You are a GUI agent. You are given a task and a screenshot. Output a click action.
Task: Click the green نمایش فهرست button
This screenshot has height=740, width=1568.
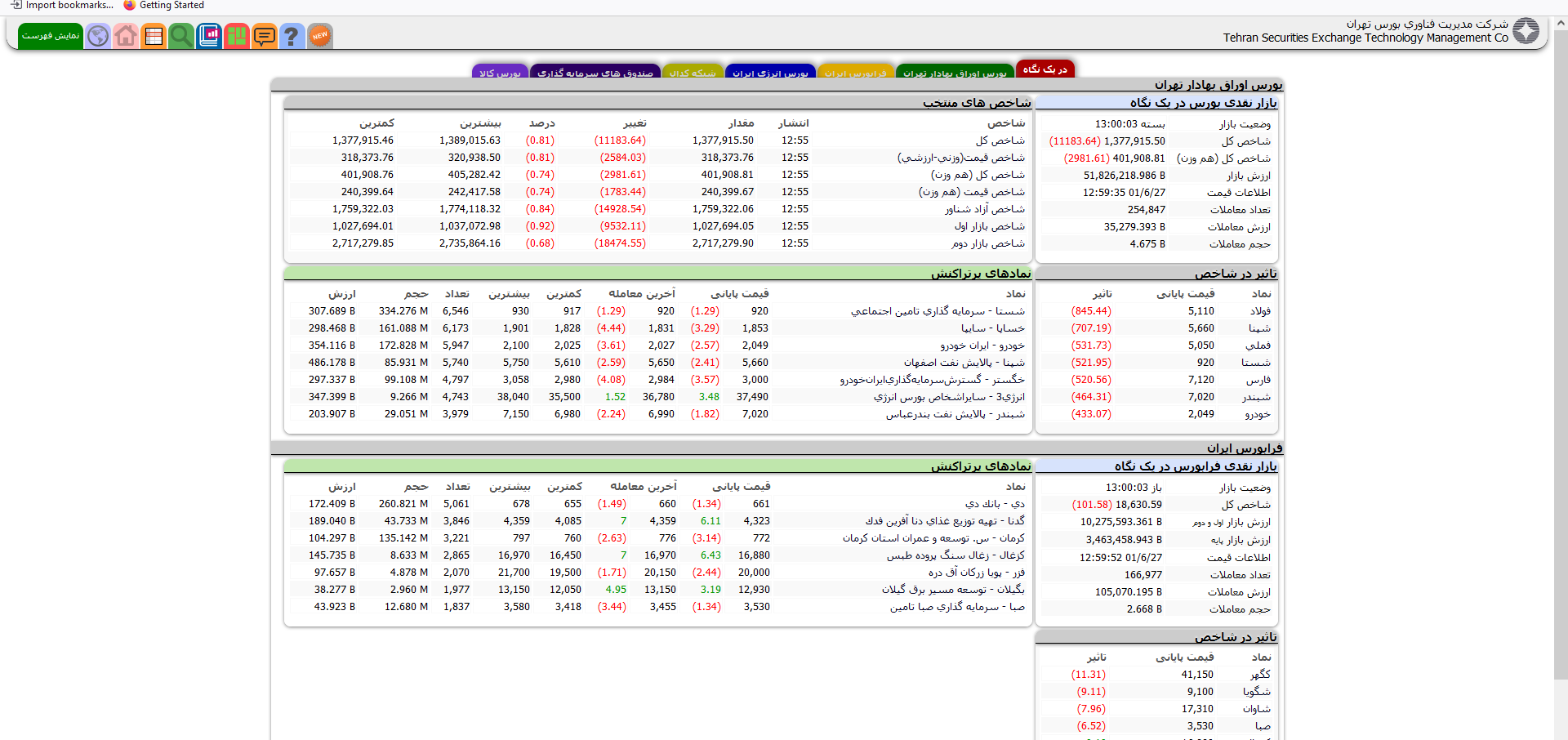pos(51,36)
